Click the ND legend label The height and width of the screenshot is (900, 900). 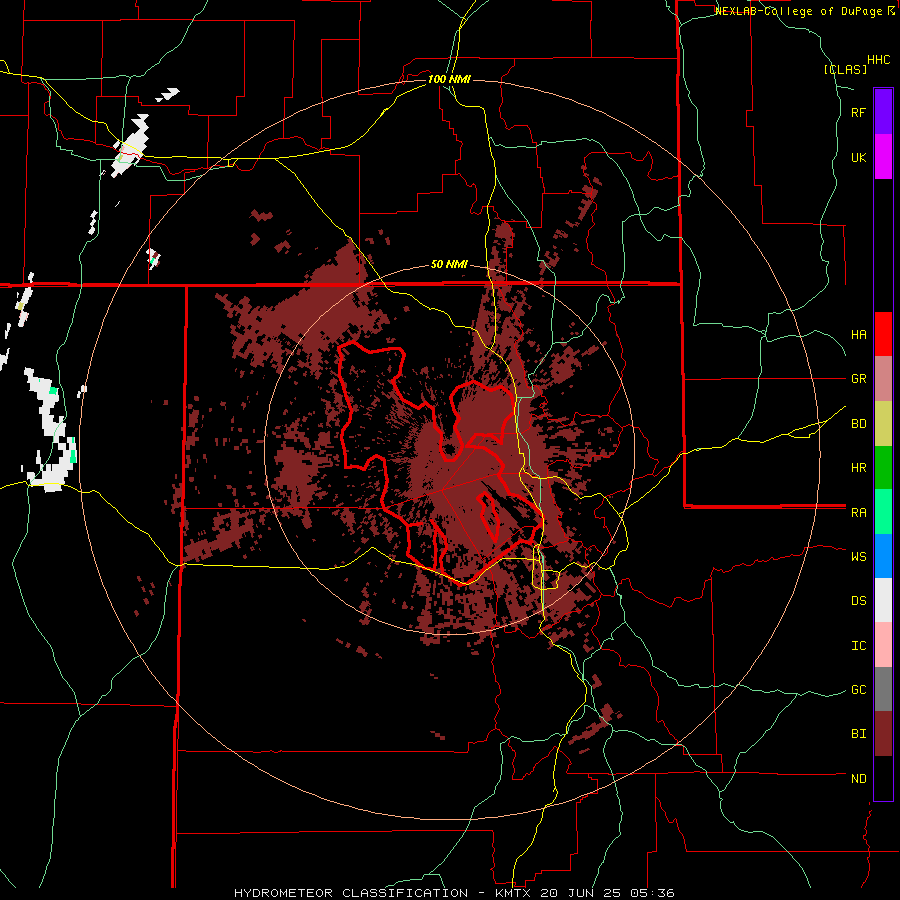(x=858, y=779)
